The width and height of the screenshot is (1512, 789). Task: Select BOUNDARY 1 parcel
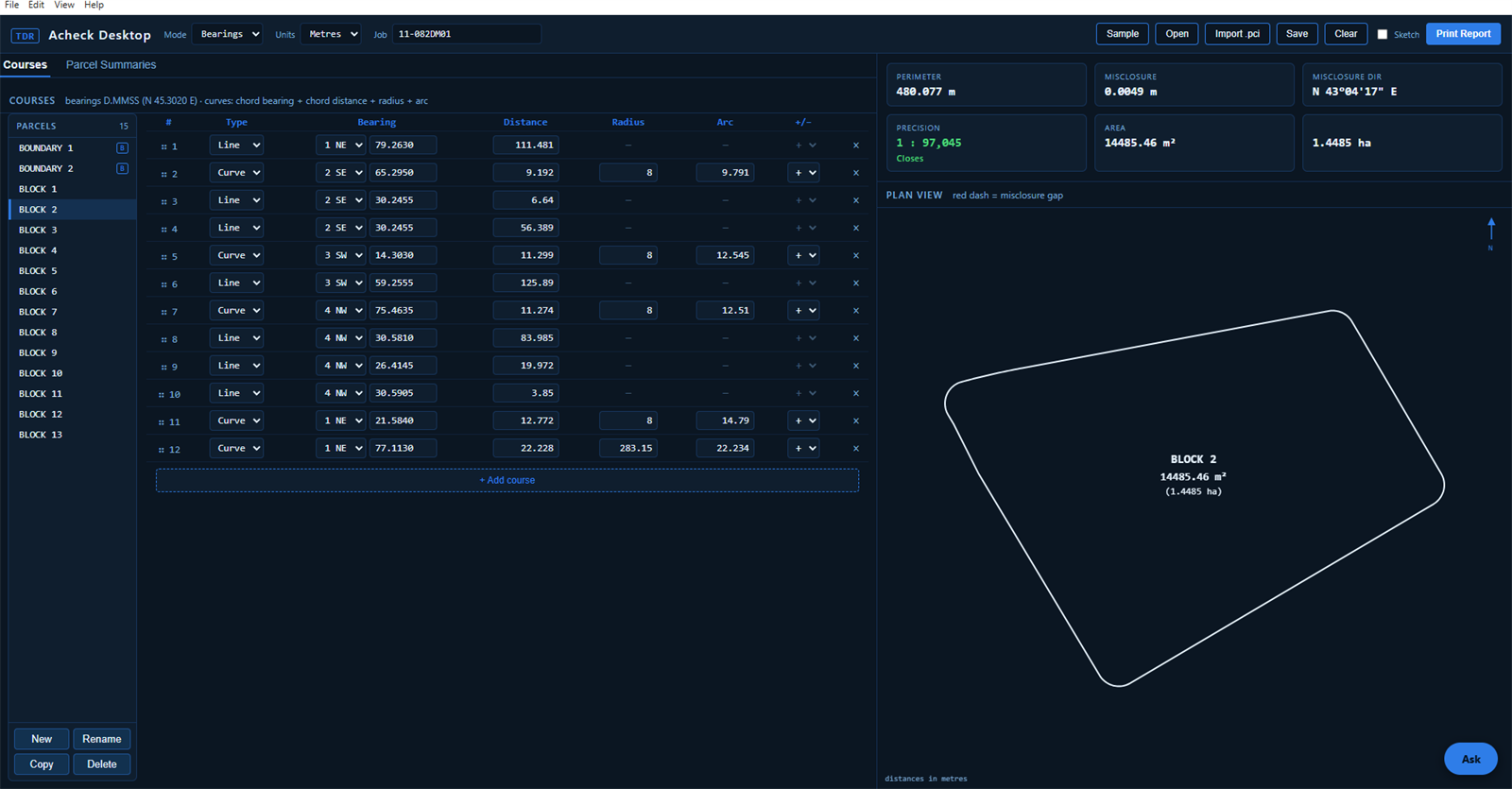point(73,148)
